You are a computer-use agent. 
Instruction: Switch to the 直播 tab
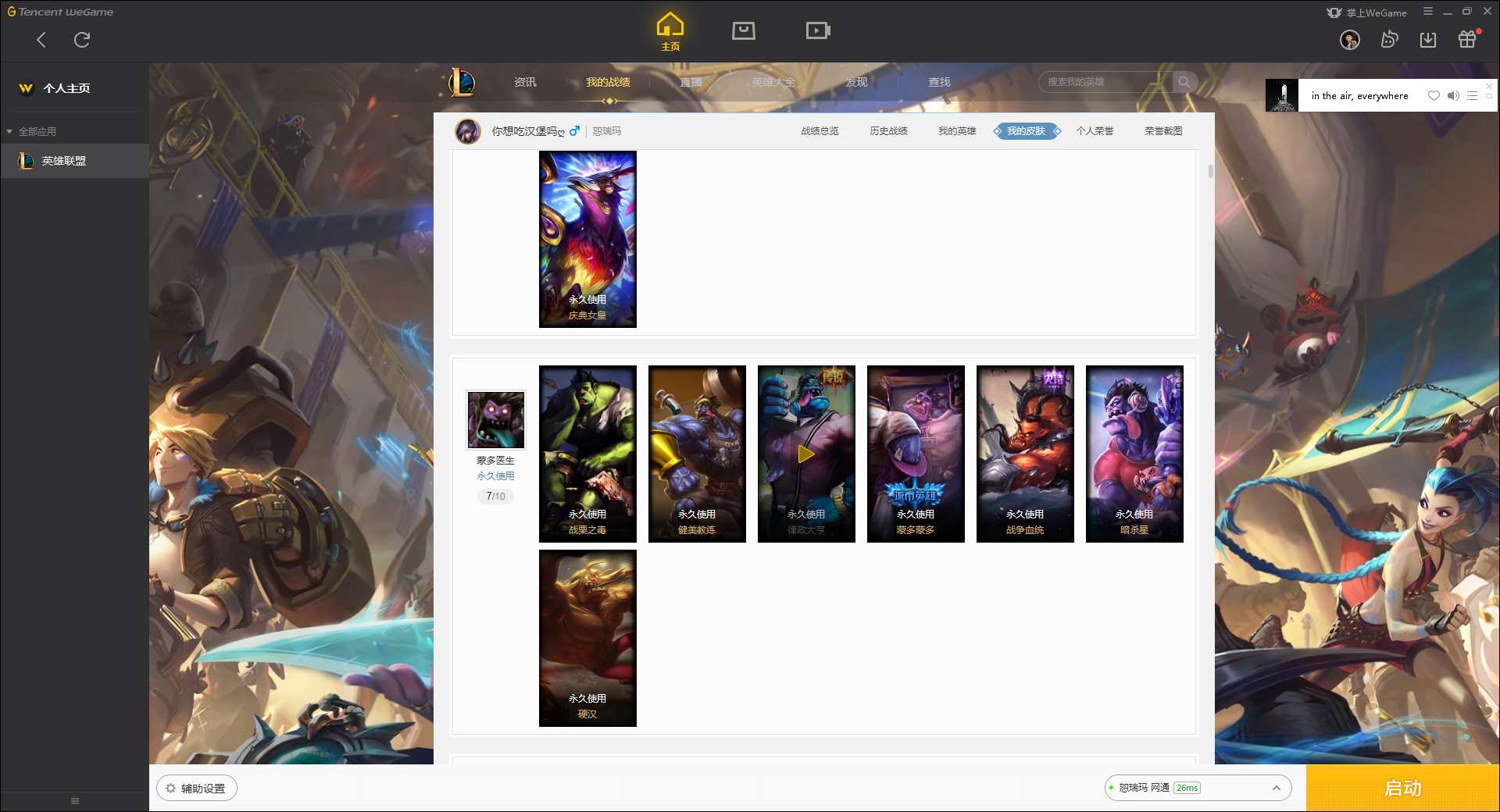pos(691,82)
